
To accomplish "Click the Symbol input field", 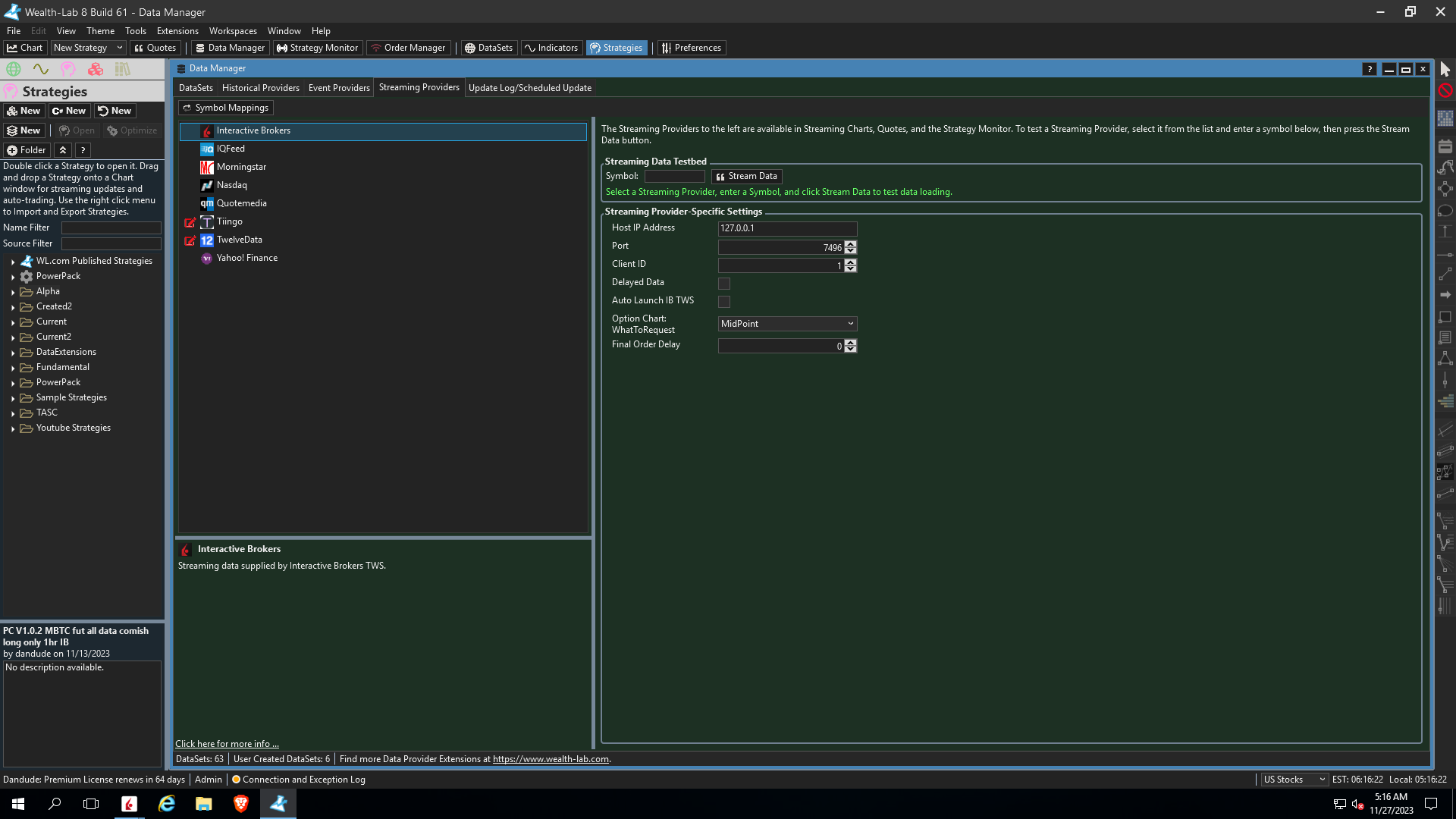I will [x=674, y=176].
